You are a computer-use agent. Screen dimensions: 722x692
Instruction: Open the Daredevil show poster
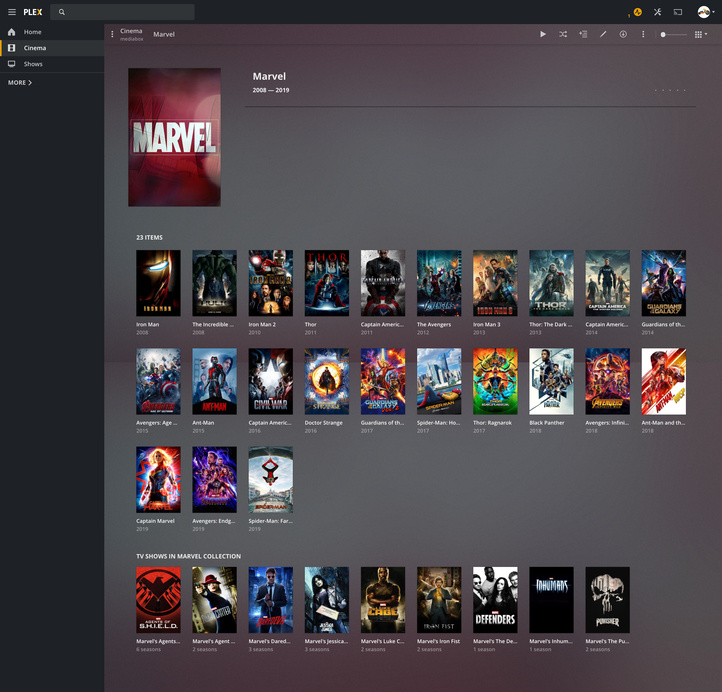[270, 599]
